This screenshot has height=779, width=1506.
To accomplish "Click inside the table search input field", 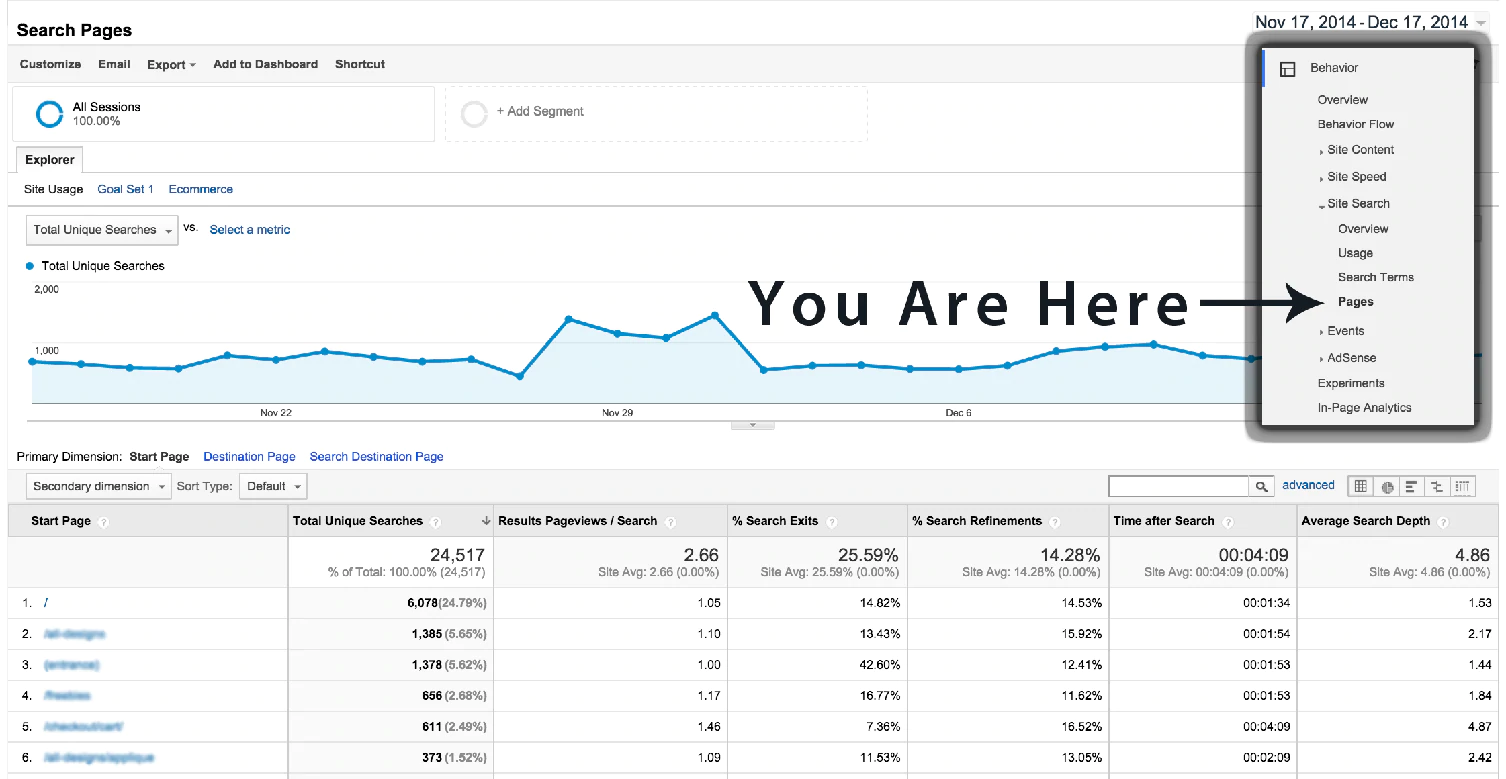I will pyautogui.click(x=1180, y=485).
